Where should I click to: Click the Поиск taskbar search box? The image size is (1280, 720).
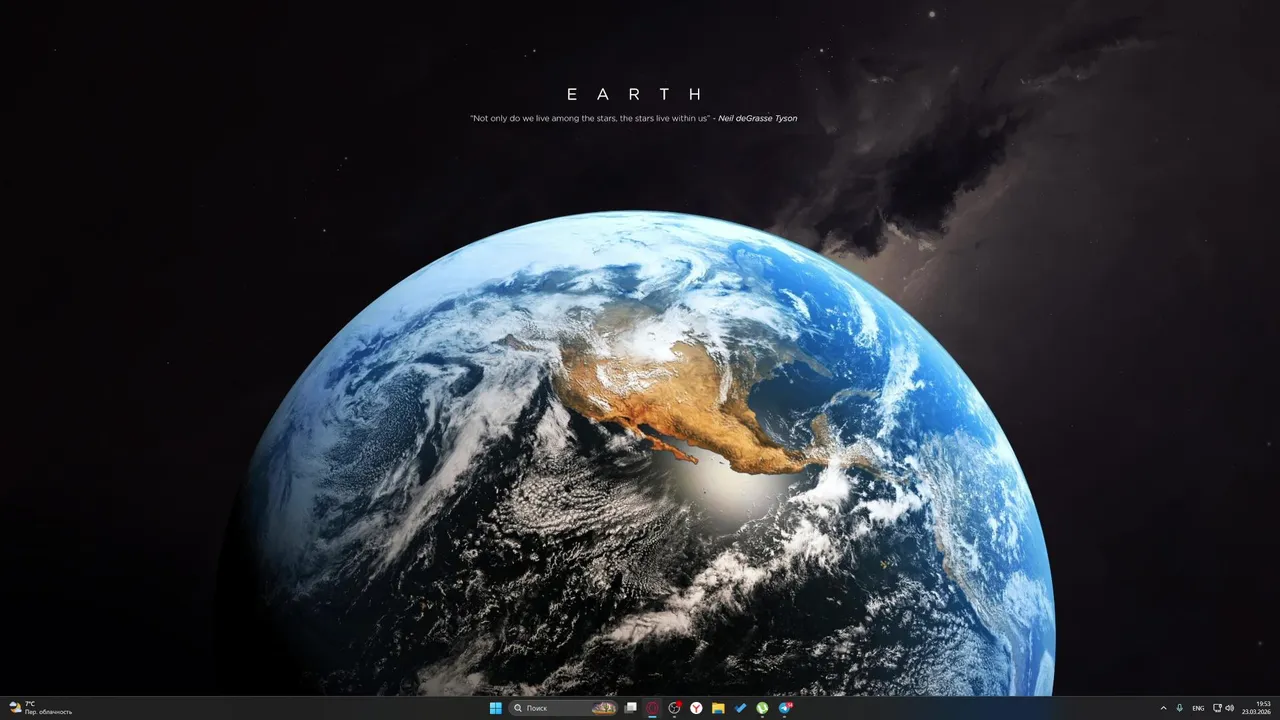(563, 708)
